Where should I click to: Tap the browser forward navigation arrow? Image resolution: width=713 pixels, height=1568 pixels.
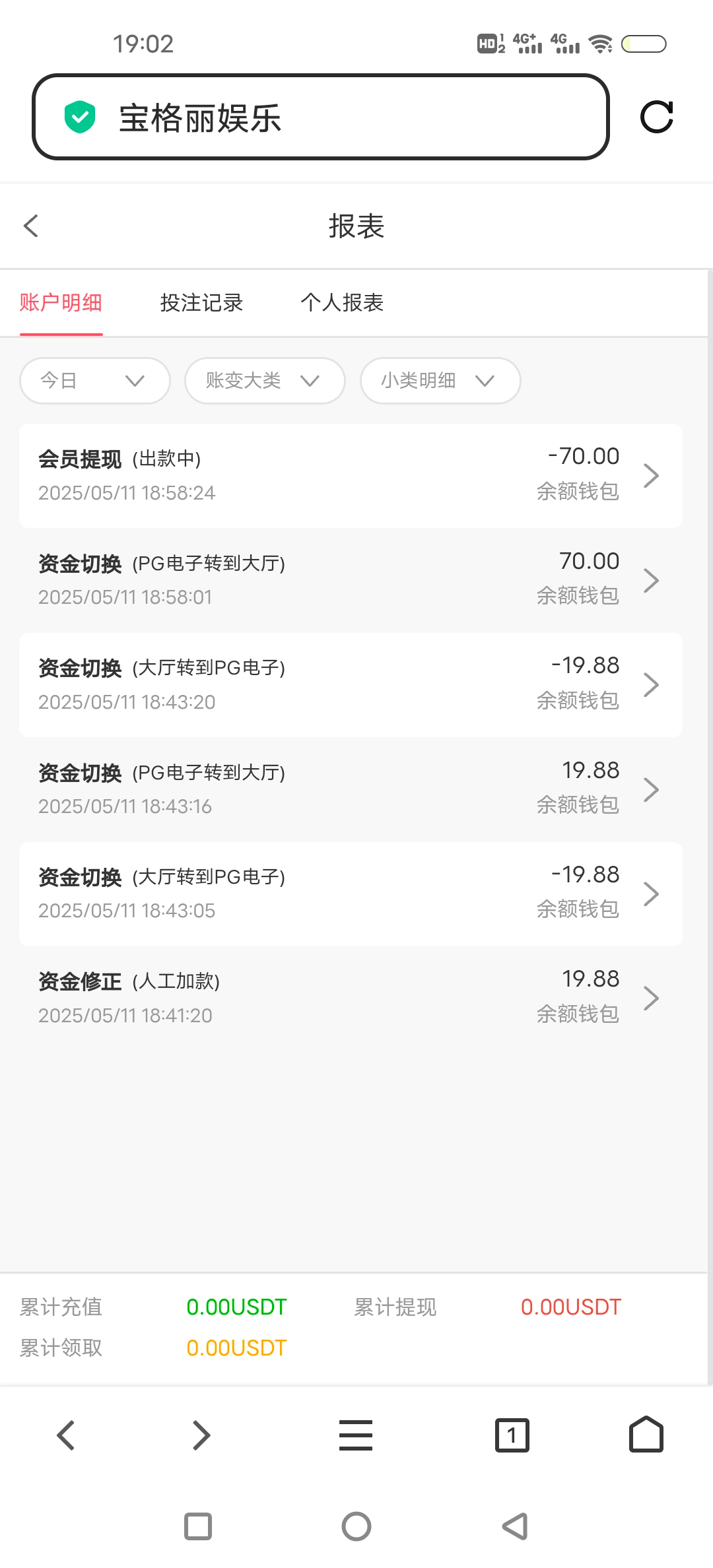(201, 1435)
